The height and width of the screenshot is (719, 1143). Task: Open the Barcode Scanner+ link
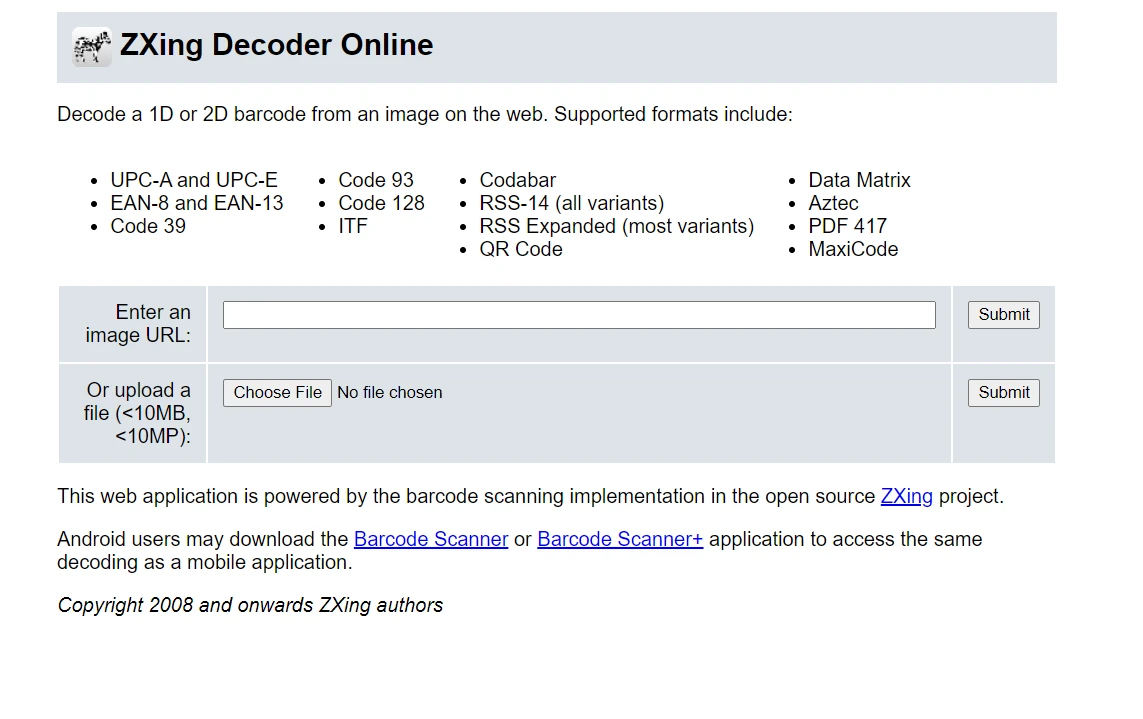point(620,539)
